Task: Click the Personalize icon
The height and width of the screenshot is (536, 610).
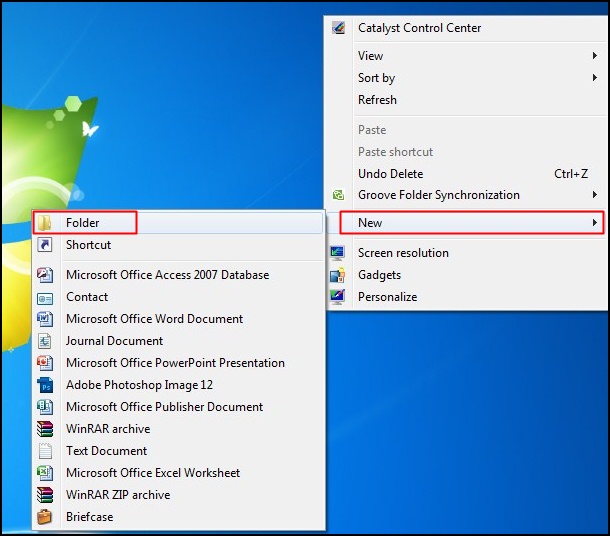Action: tap(337, 297)
